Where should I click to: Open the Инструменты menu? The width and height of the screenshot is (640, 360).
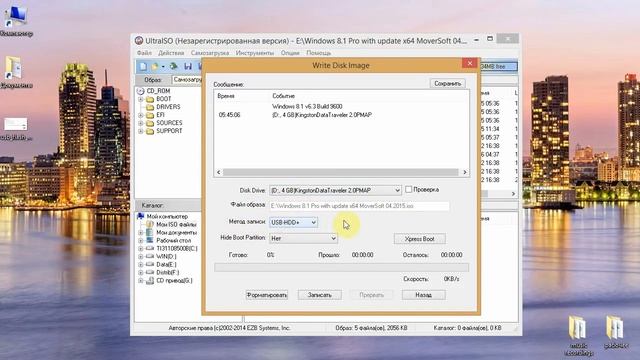pyautogui.click(x=255, y=53)
